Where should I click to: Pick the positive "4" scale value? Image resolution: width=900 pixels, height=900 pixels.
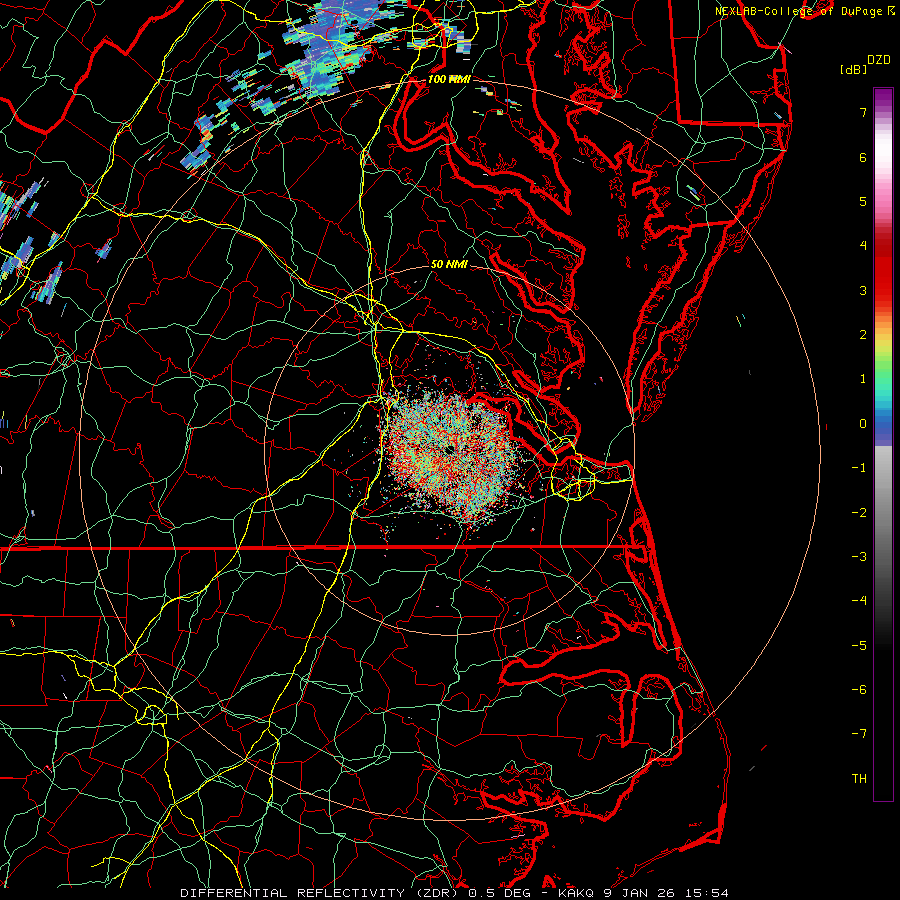(863, 246)
